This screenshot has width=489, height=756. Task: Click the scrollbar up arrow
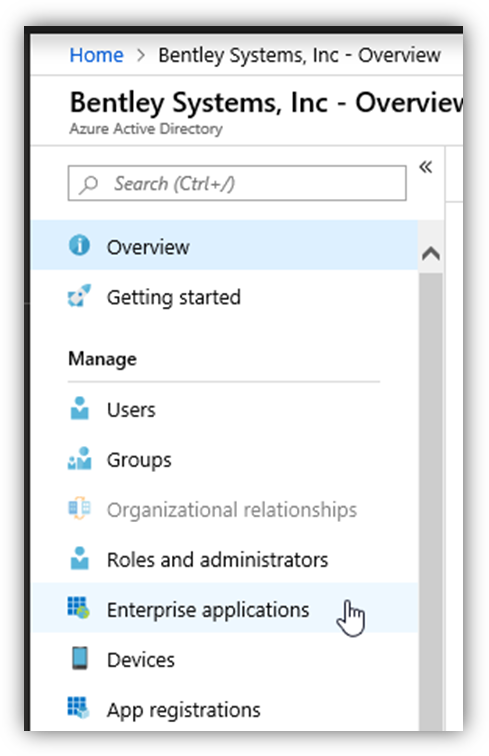click(x=431, y=253)
